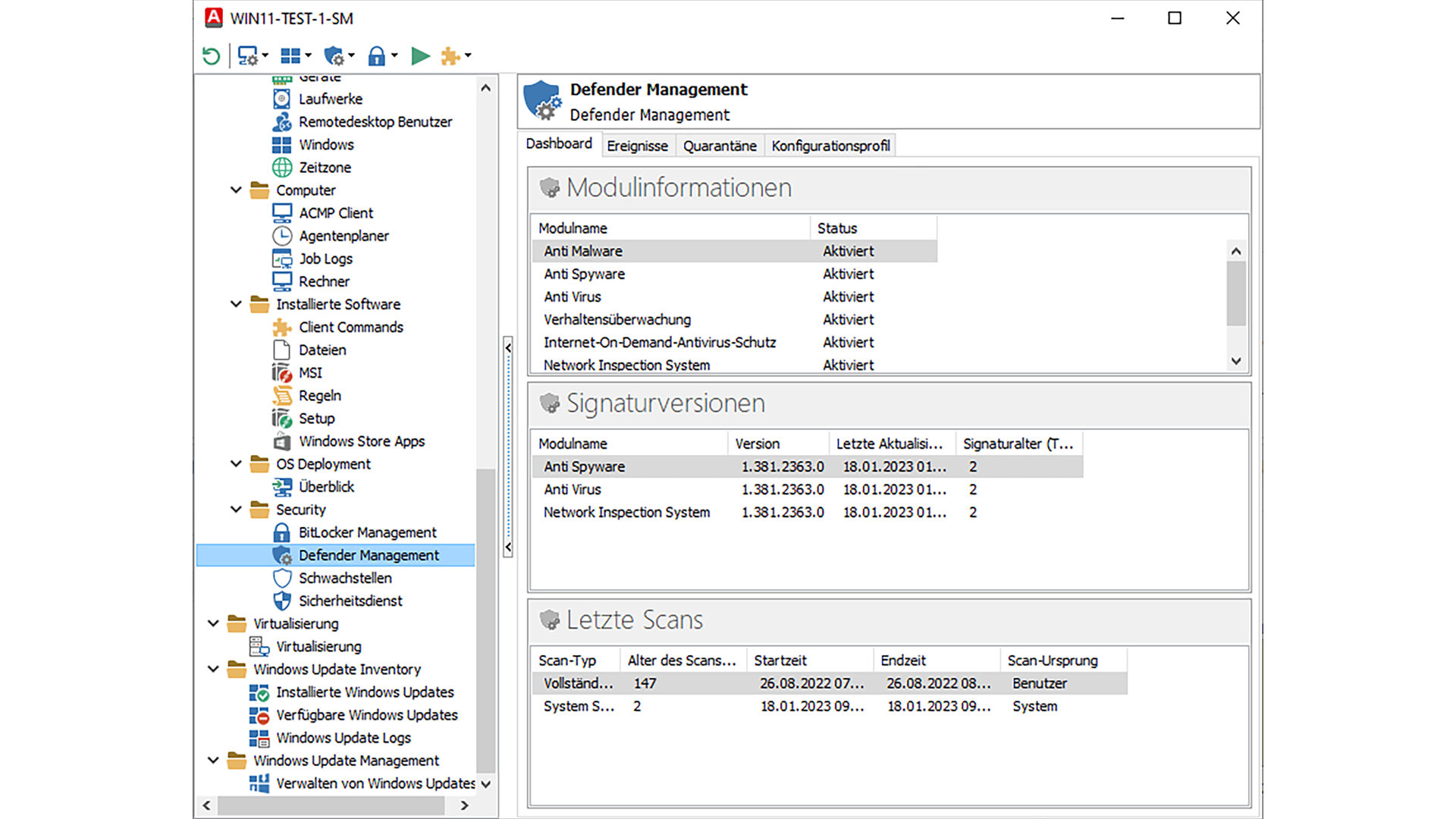The height and width of the screenshot is (819, 1456).
Task: Open dropdown arrow next to shield gear icon
Action: pyautogui.click(x=351, y=55)
